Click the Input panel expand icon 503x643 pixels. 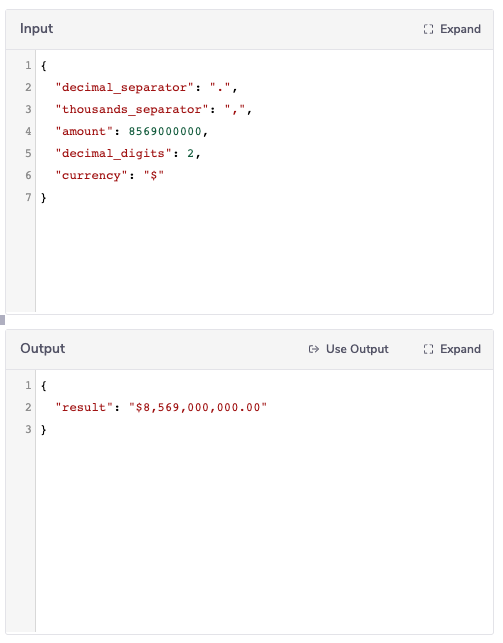coord(428,29)
